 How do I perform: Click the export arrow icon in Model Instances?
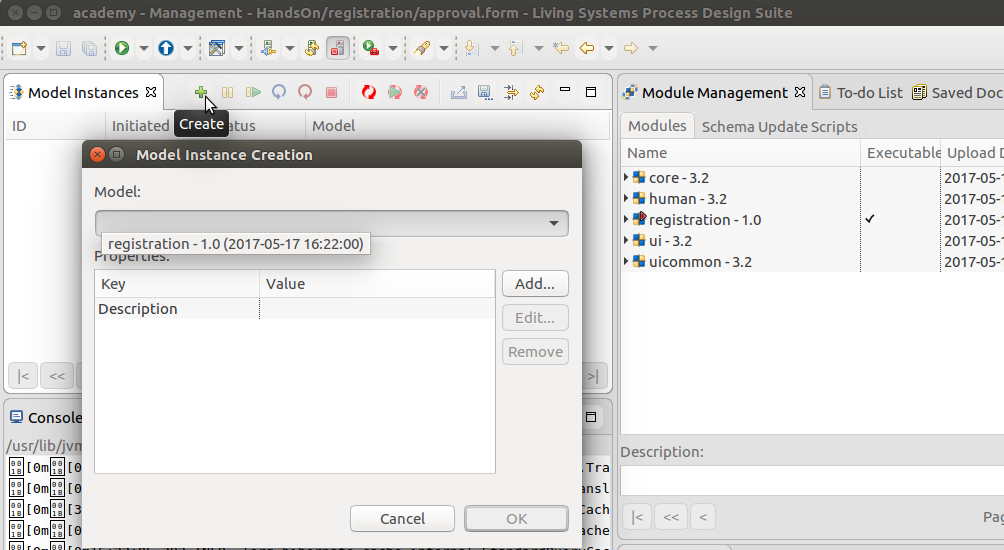(x=458, y=92)
